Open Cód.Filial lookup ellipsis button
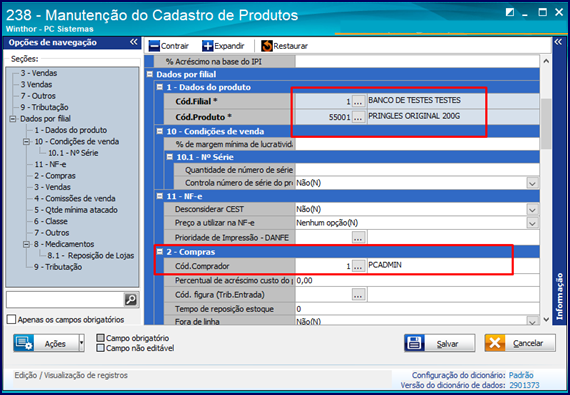Image resolution: width=570 pixels, height=395 pixels. (x=358, y=101)
